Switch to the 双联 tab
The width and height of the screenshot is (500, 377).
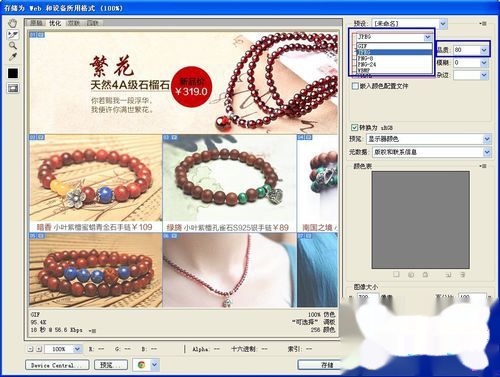point(74,23)
